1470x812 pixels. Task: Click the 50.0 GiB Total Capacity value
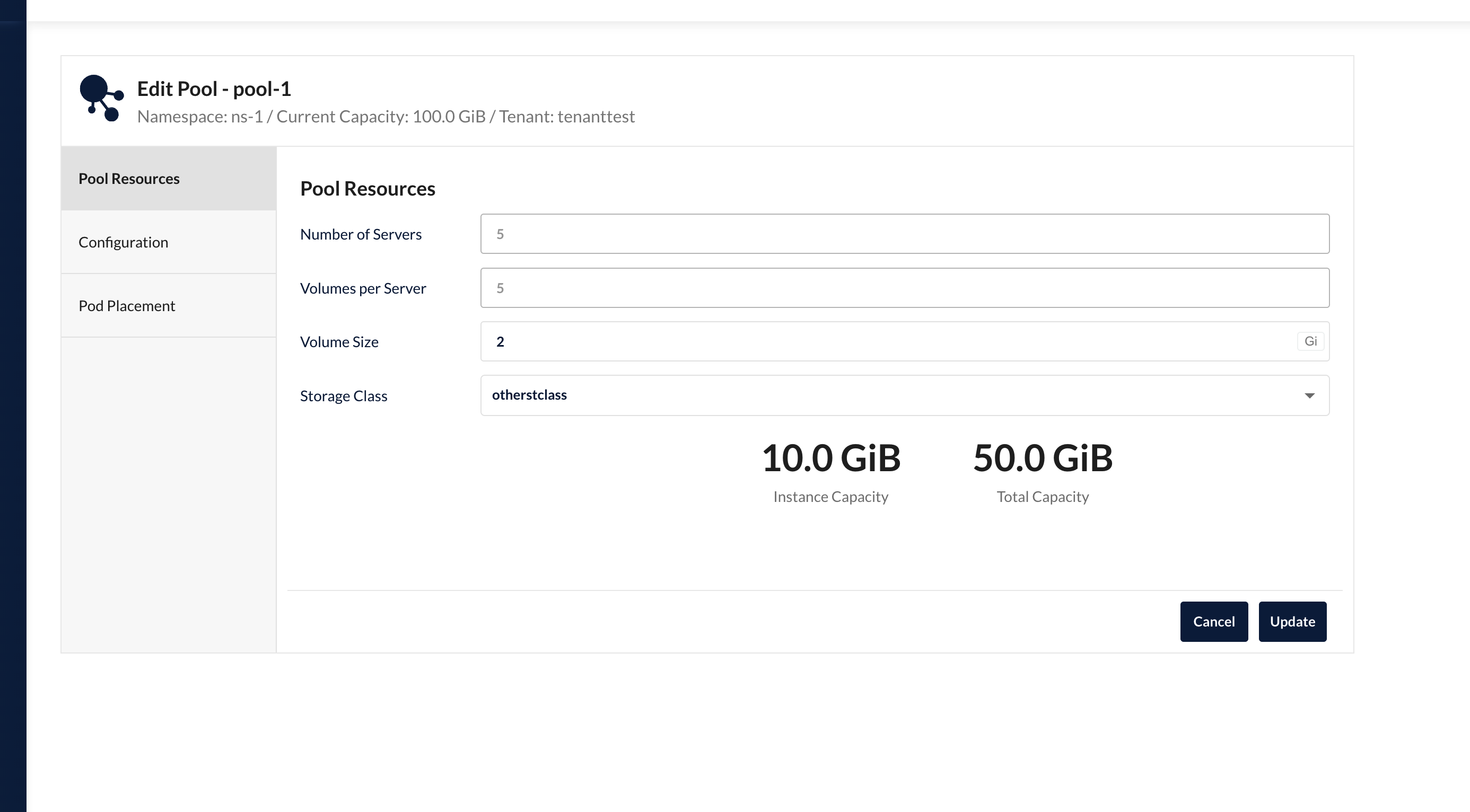[x=1043, y=458]
